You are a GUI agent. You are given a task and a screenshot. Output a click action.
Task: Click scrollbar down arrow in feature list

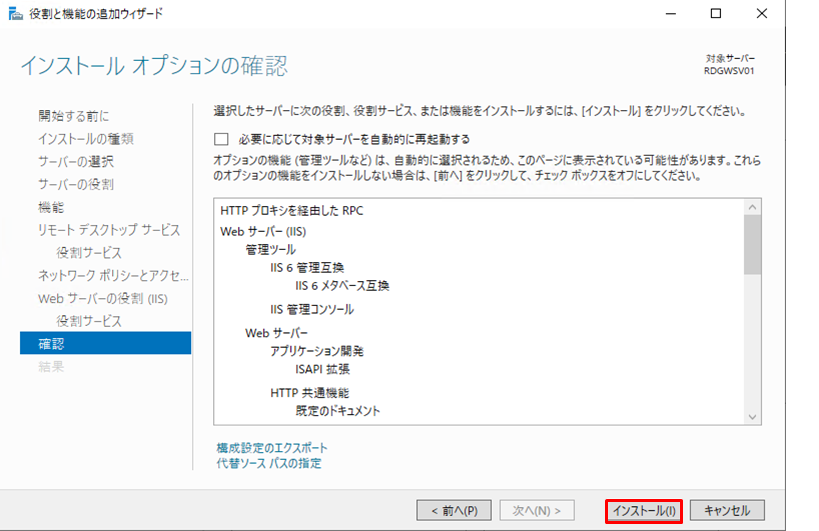click(x=753, y=415)
